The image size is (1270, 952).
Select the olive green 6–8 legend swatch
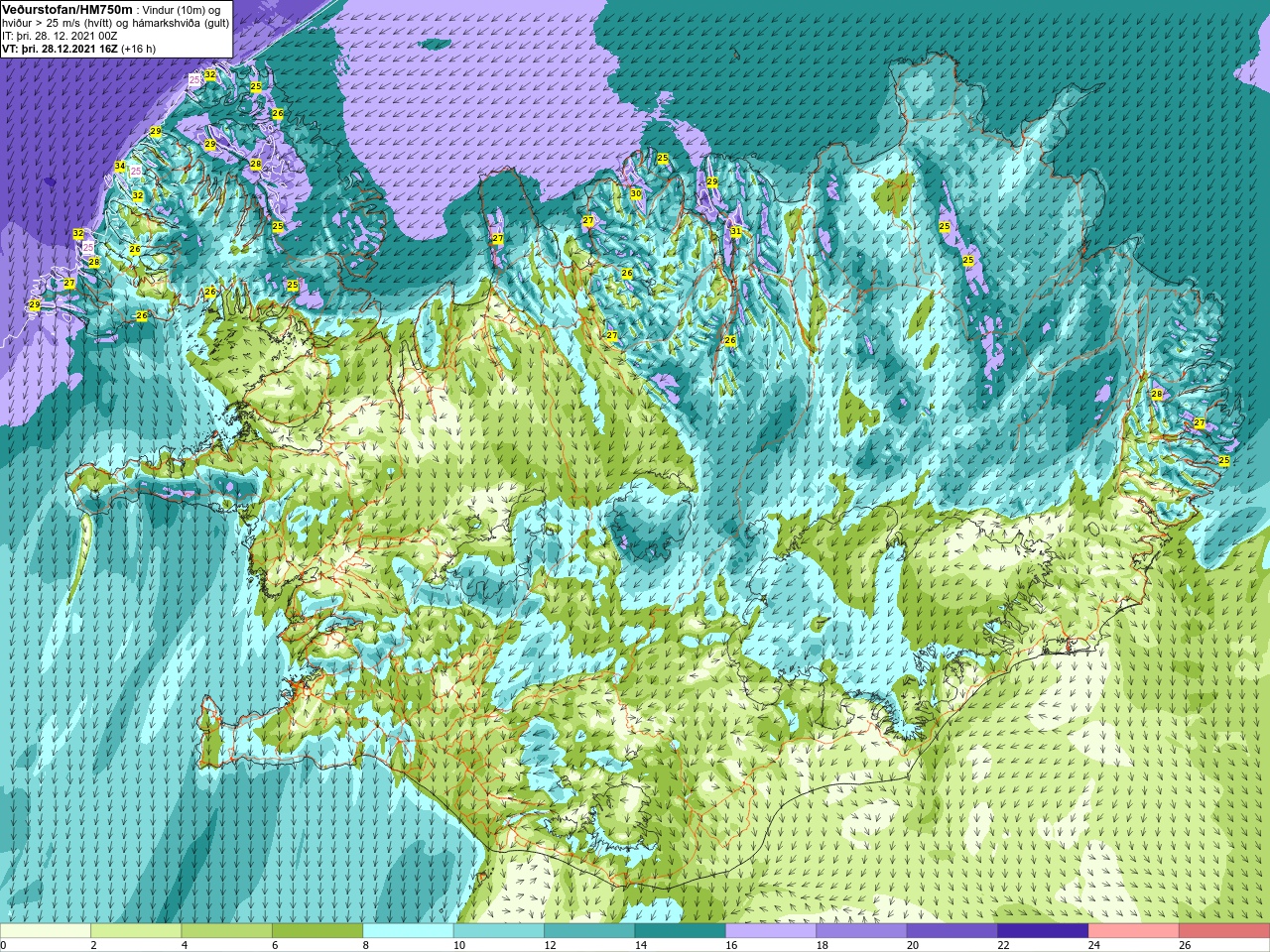pyautogui.click(x=317, y=932)
